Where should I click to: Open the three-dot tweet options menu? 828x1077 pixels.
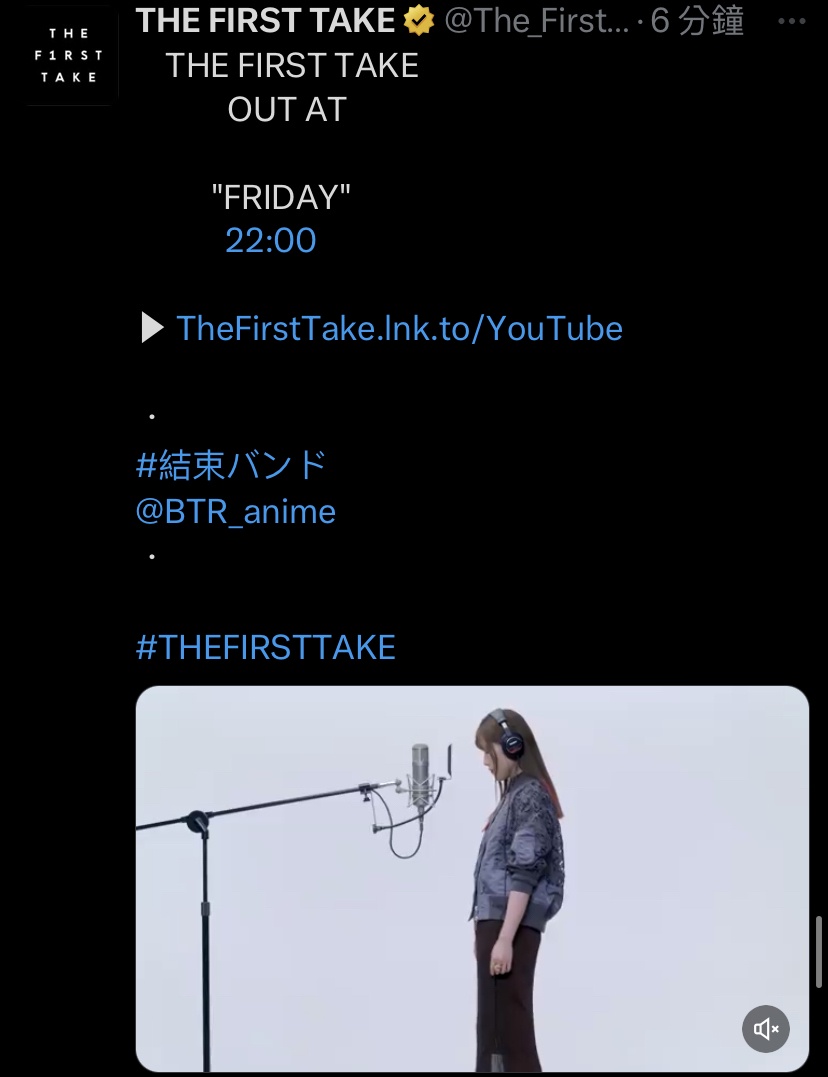pos(792,21)
